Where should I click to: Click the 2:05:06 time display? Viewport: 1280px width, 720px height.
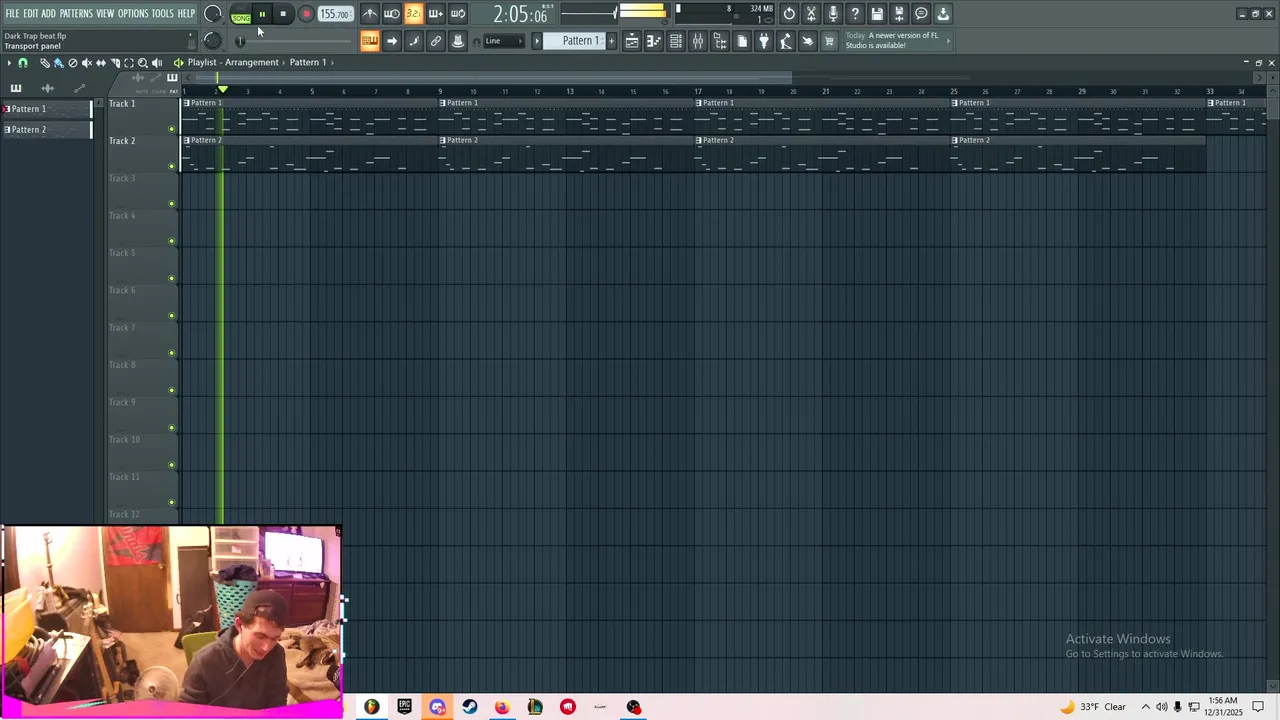click(x=520, y=15)
